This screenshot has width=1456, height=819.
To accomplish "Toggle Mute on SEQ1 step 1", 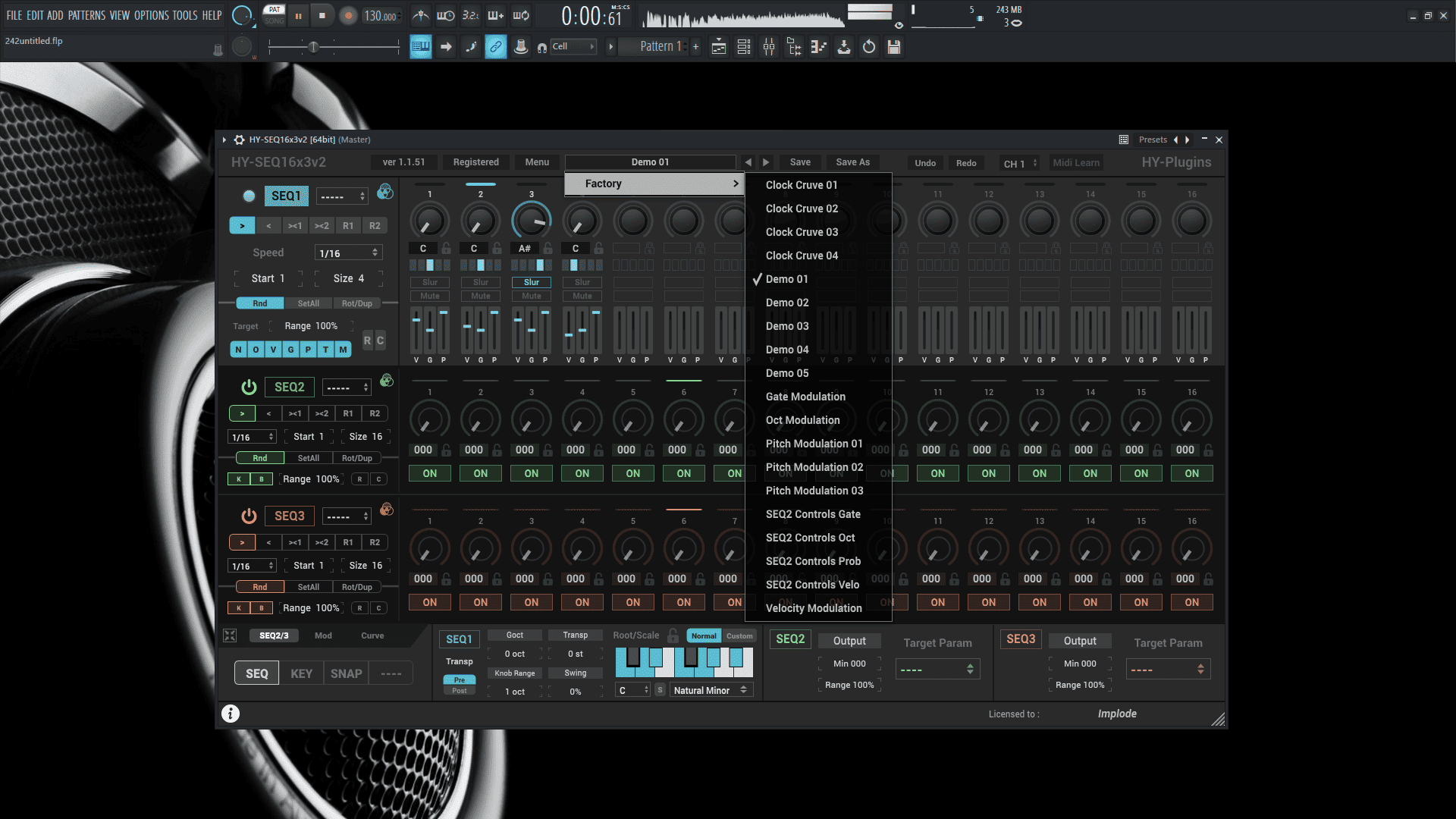I will (430, 296).
